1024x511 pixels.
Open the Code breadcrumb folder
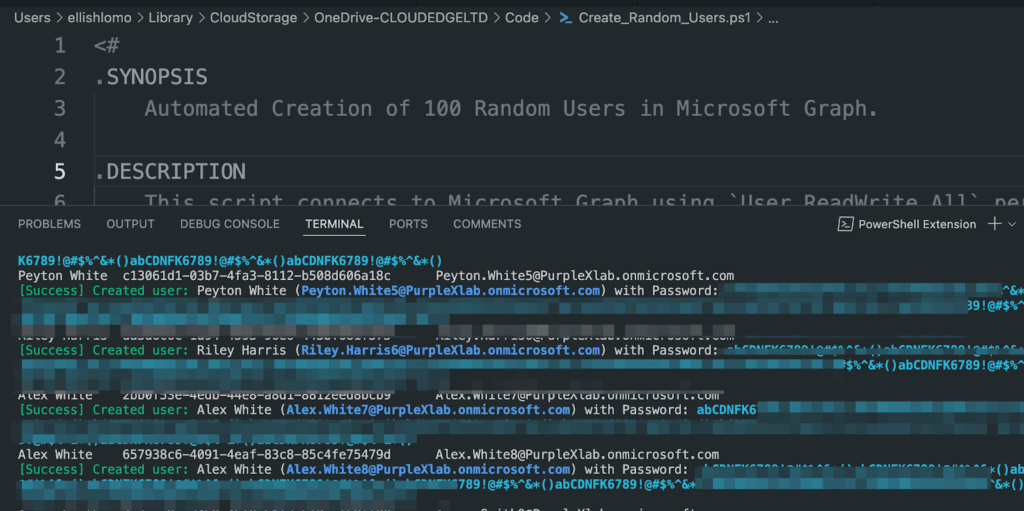522,18
